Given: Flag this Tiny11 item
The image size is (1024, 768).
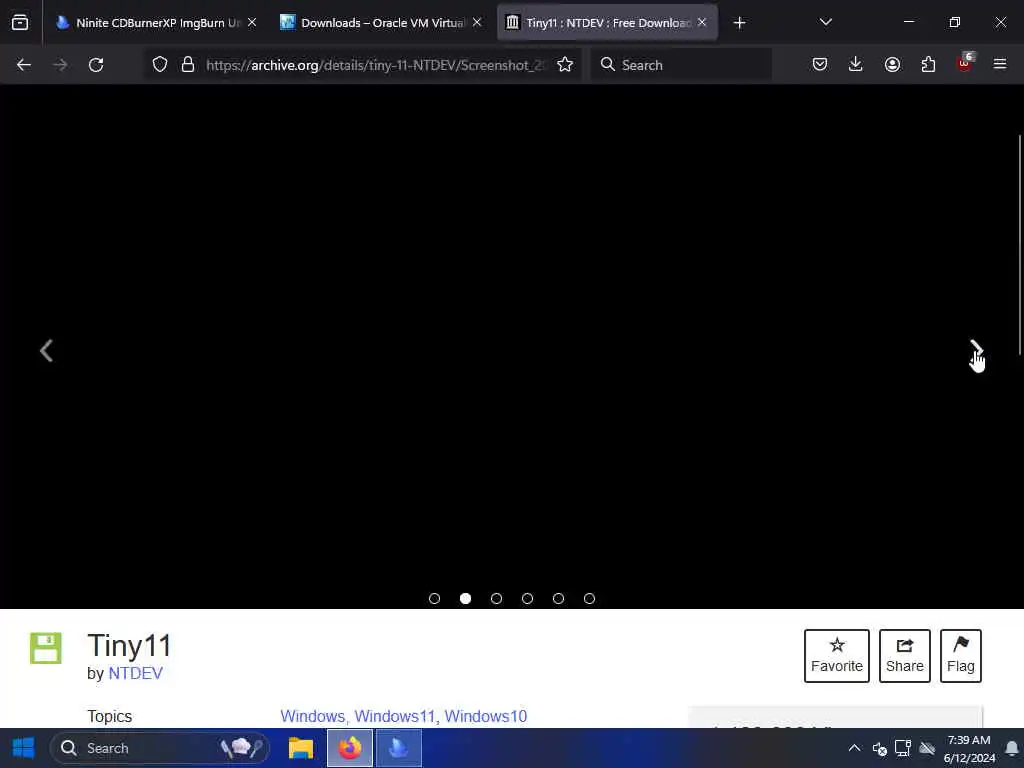Looking at the screenshot, I should click(961, 656).
